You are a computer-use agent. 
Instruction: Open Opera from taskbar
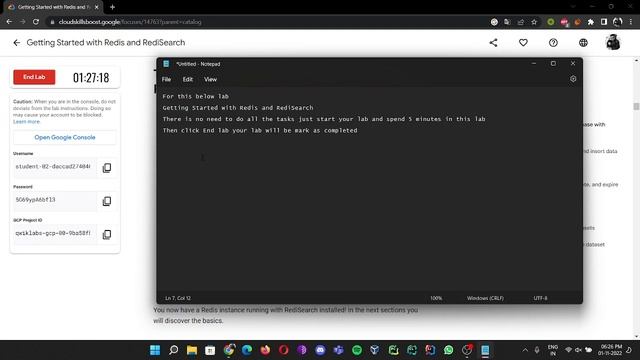coord(284,350)
